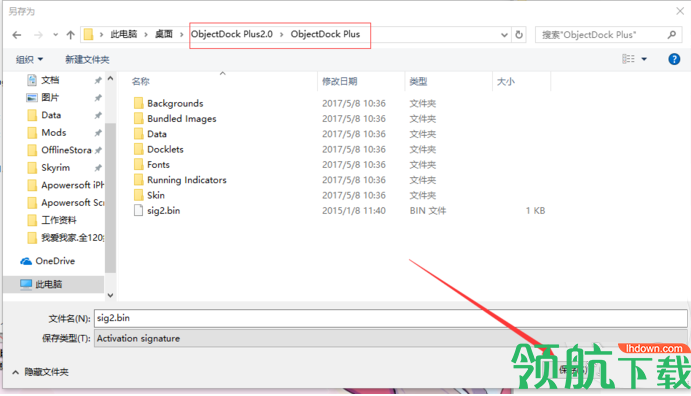Select OfflineStora folder in sidebar

coord(66,150)
